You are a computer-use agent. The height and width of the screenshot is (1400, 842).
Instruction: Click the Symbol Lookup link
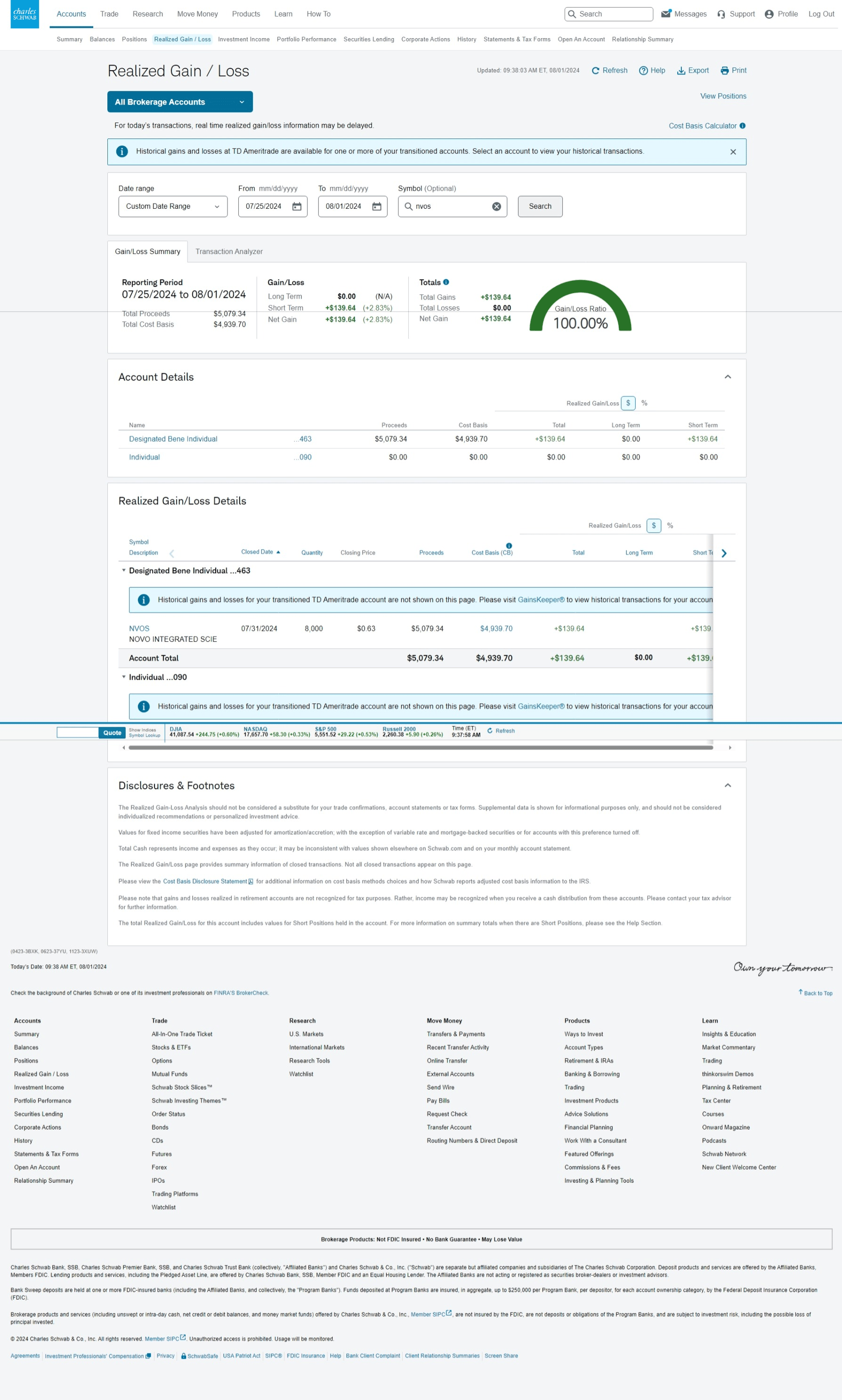[145, 735]
